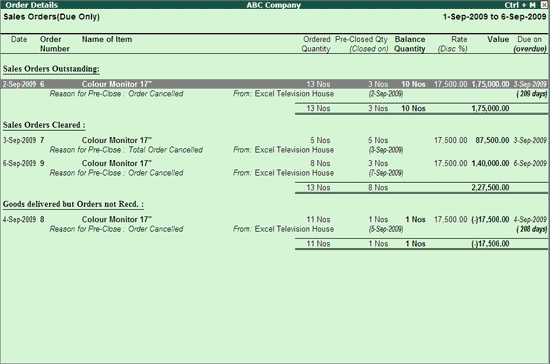
Task: Open sales order number 7 row
Action: click(275, 140)
